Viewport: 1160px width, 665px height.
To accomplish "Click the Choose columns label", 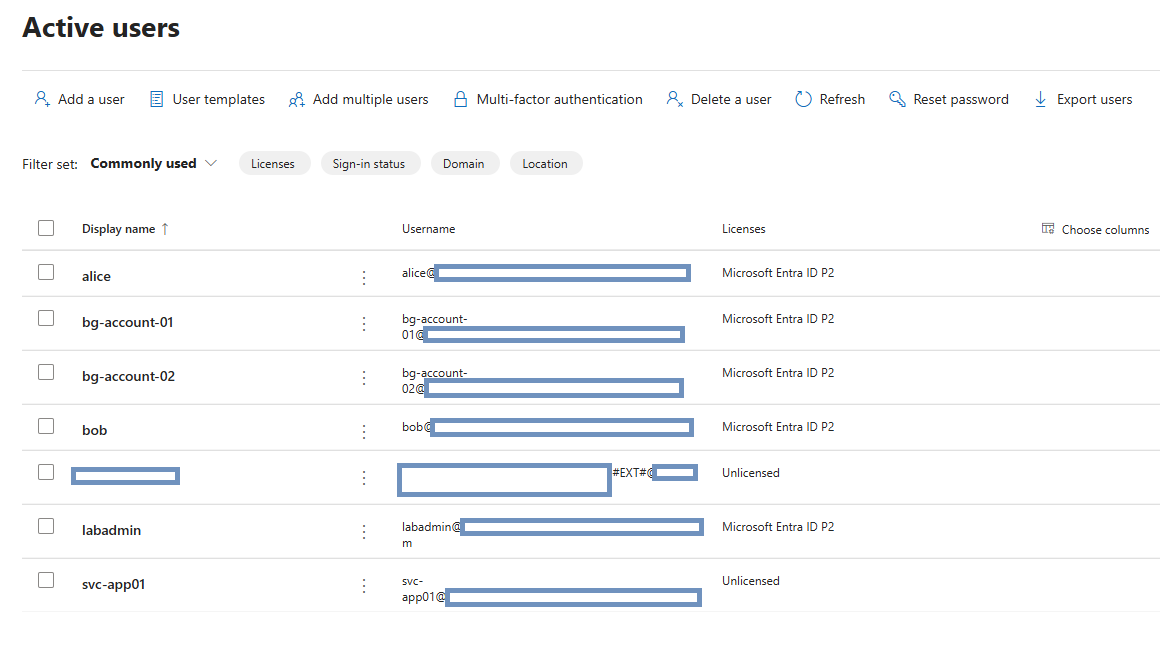I will pyautogui.click(x=1105, y=229).
